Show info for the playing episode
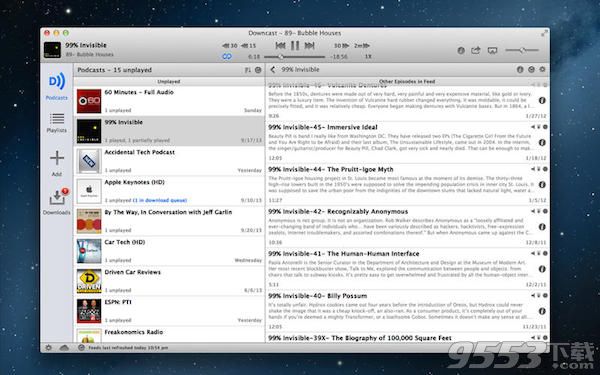Viewport: 600px width, 375px height. (461, 50)
